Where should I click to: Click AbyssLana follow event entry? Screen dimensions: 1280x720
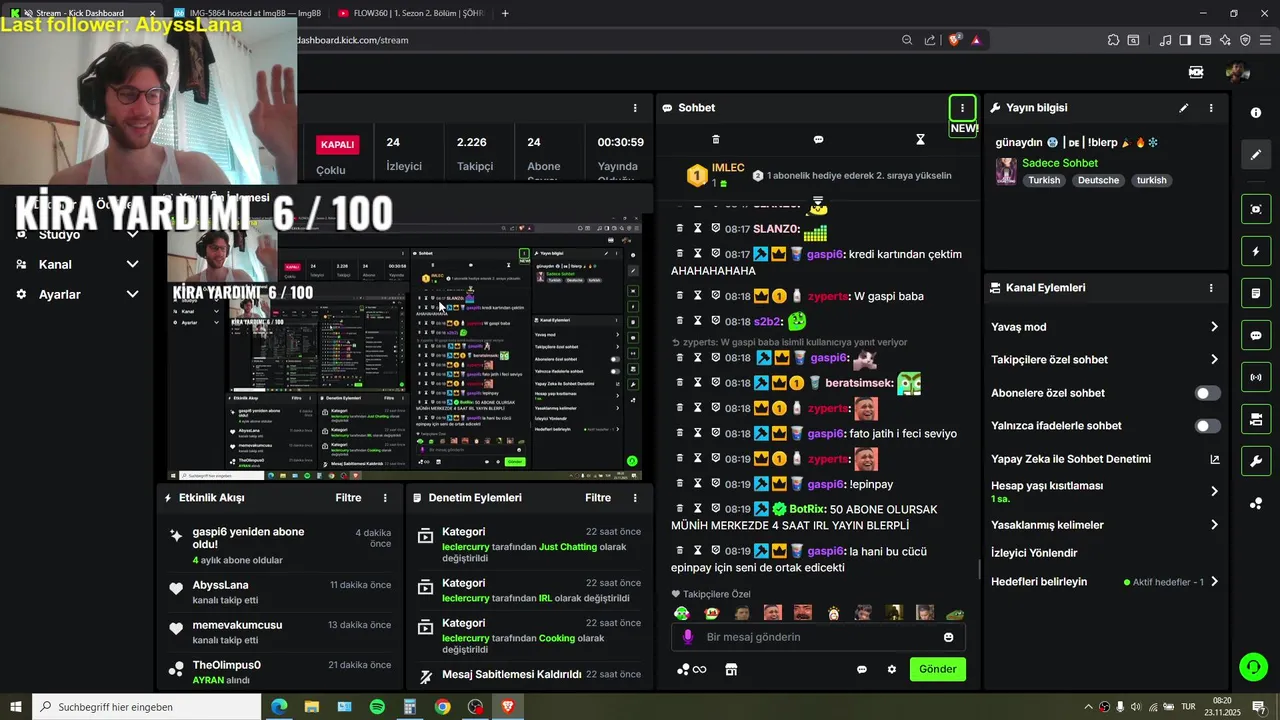pos(280,592)
